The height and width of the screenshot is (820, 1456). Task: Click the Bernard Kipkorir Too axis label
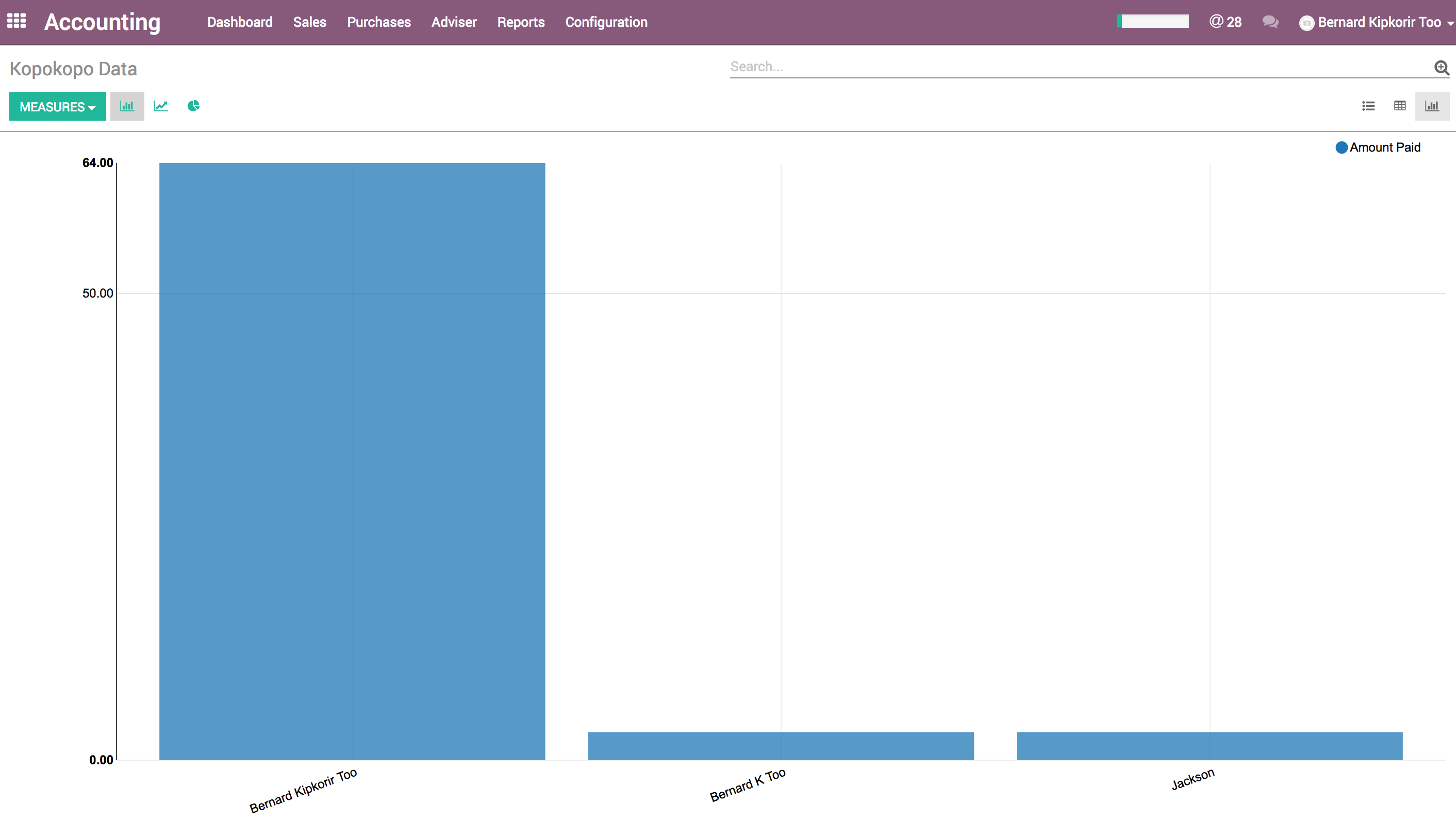tap(303, 790)
